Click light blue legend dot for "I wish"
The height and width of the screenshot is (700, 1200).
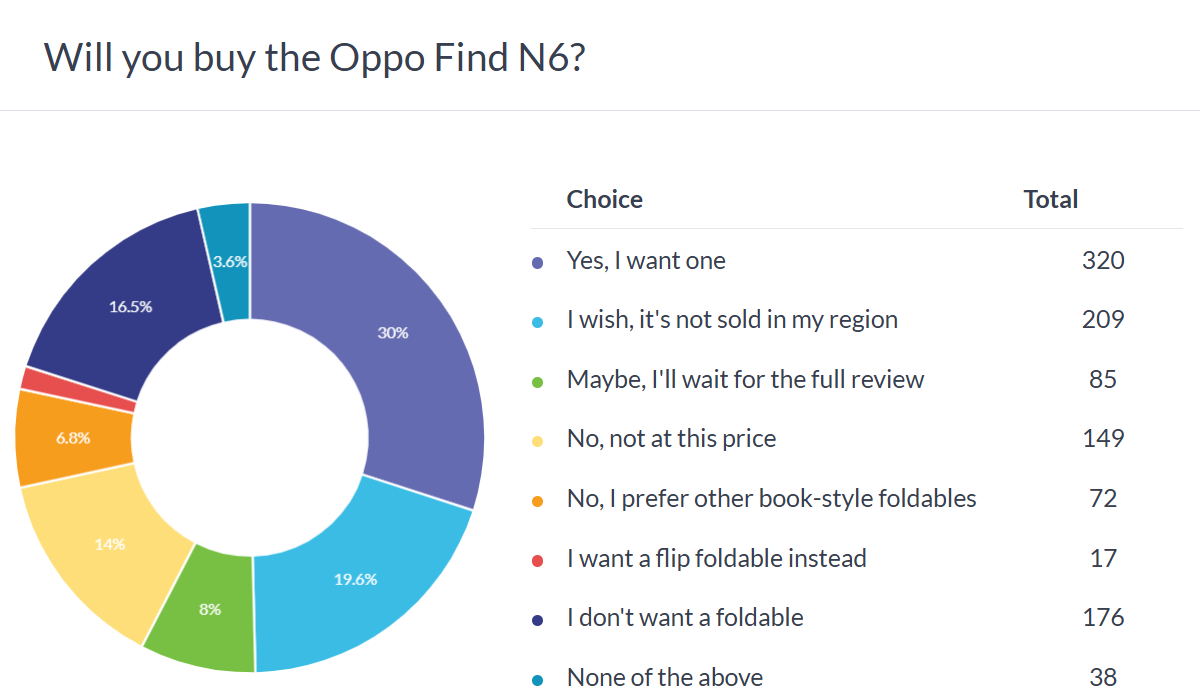tap(538, 322)
